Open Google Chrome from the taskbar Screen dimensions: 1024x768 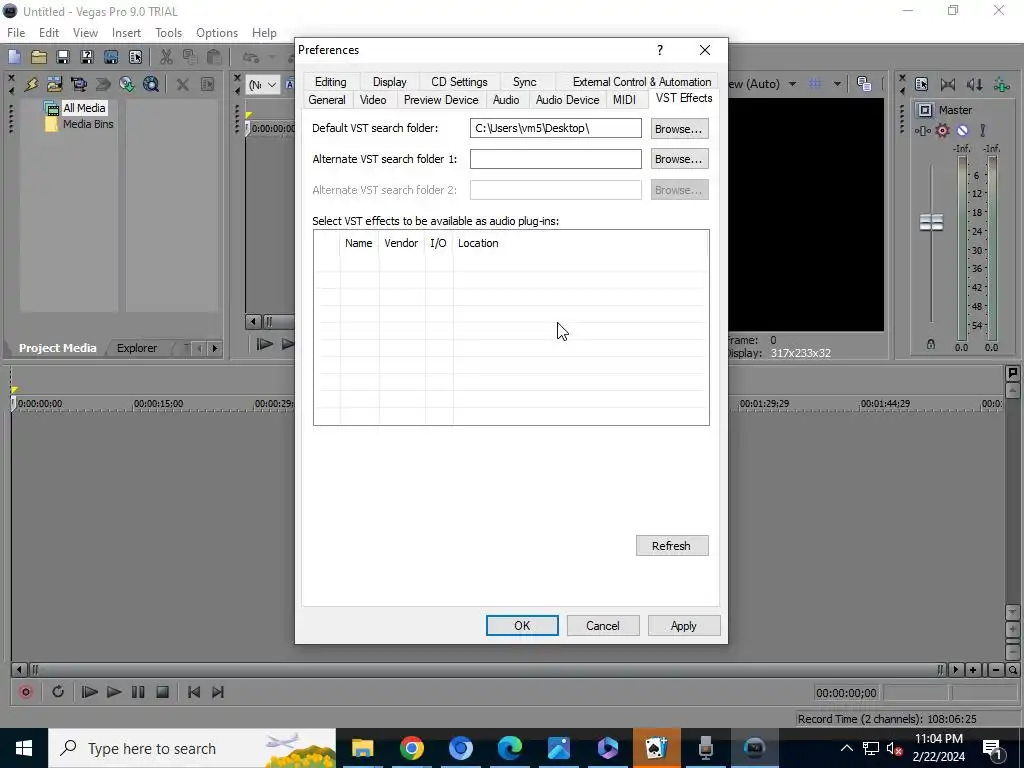[411, 748]
